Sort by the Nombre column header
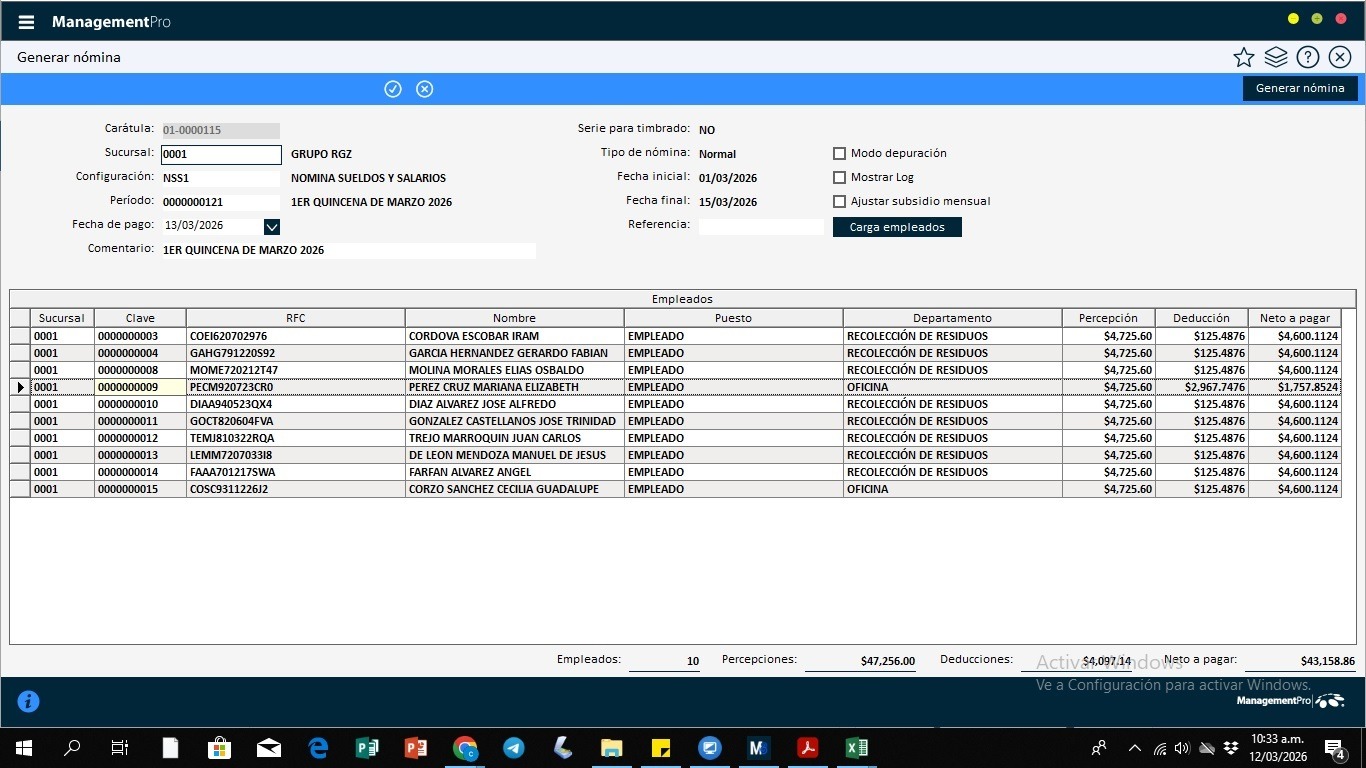This screenshot has width=1366, height=768. 514,318
